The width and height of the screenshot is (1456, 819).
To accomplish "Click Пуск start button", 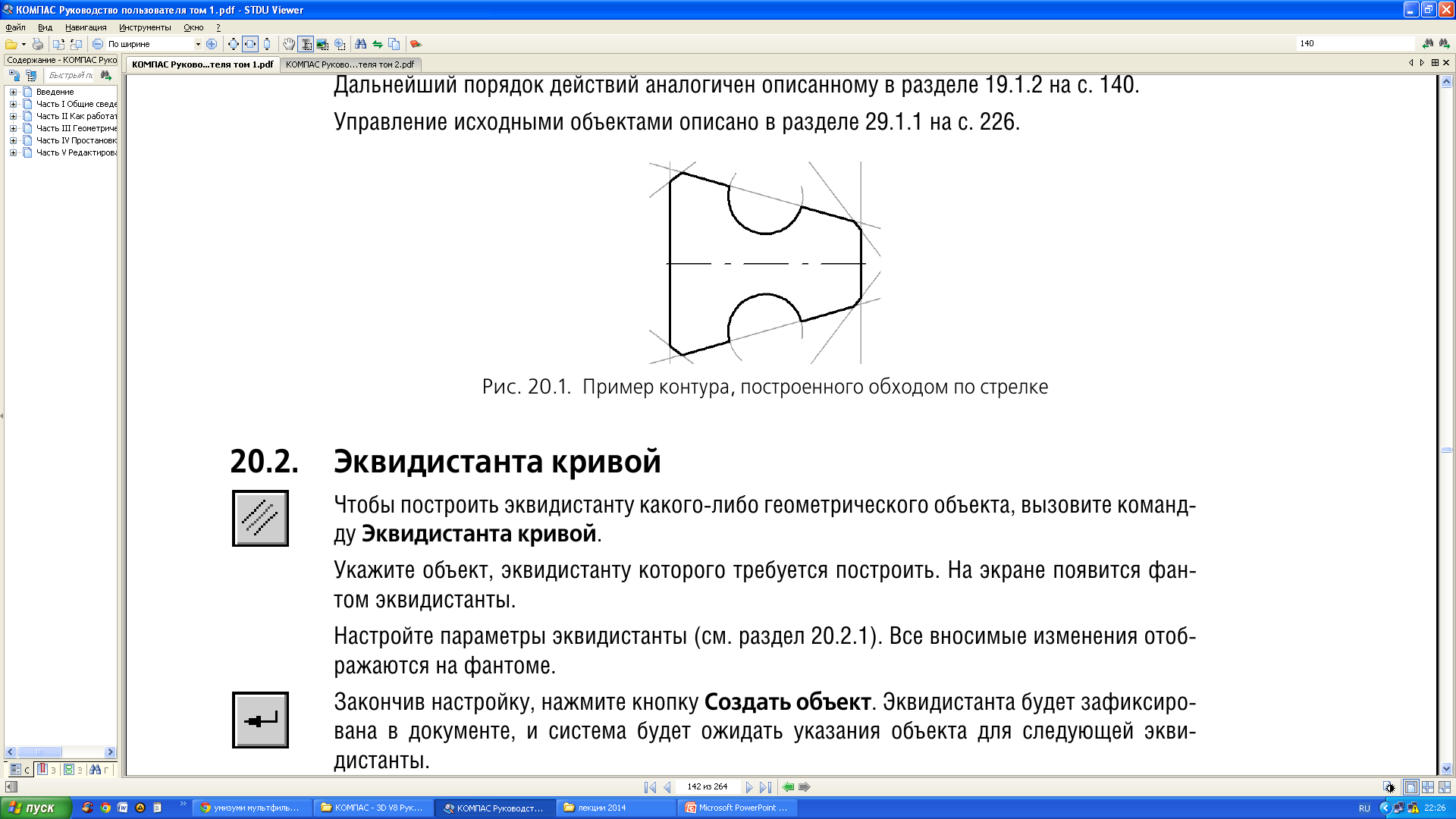I will click(x=36, y=808).
